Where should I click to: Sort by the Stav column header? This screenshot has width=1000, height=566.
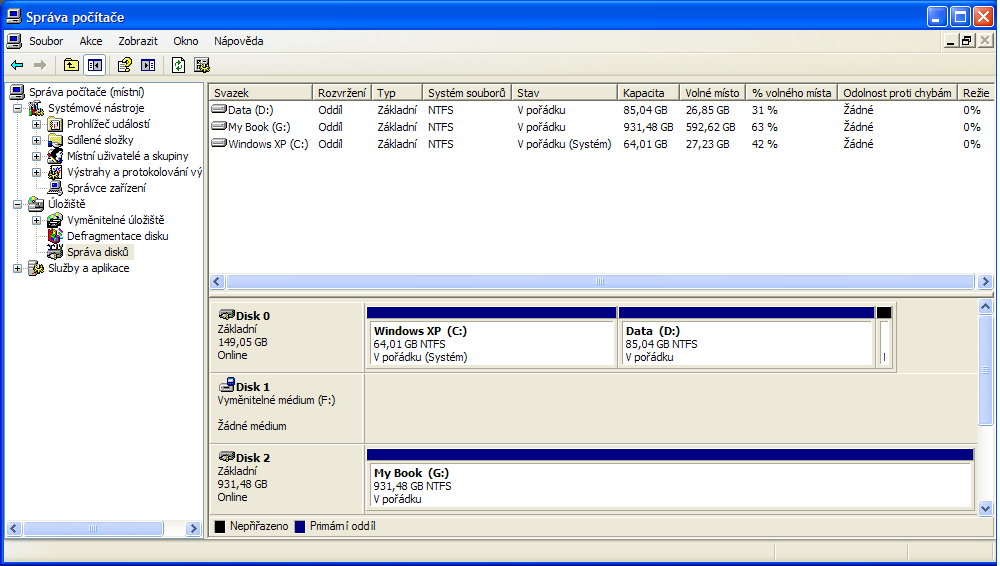(564, 93)
